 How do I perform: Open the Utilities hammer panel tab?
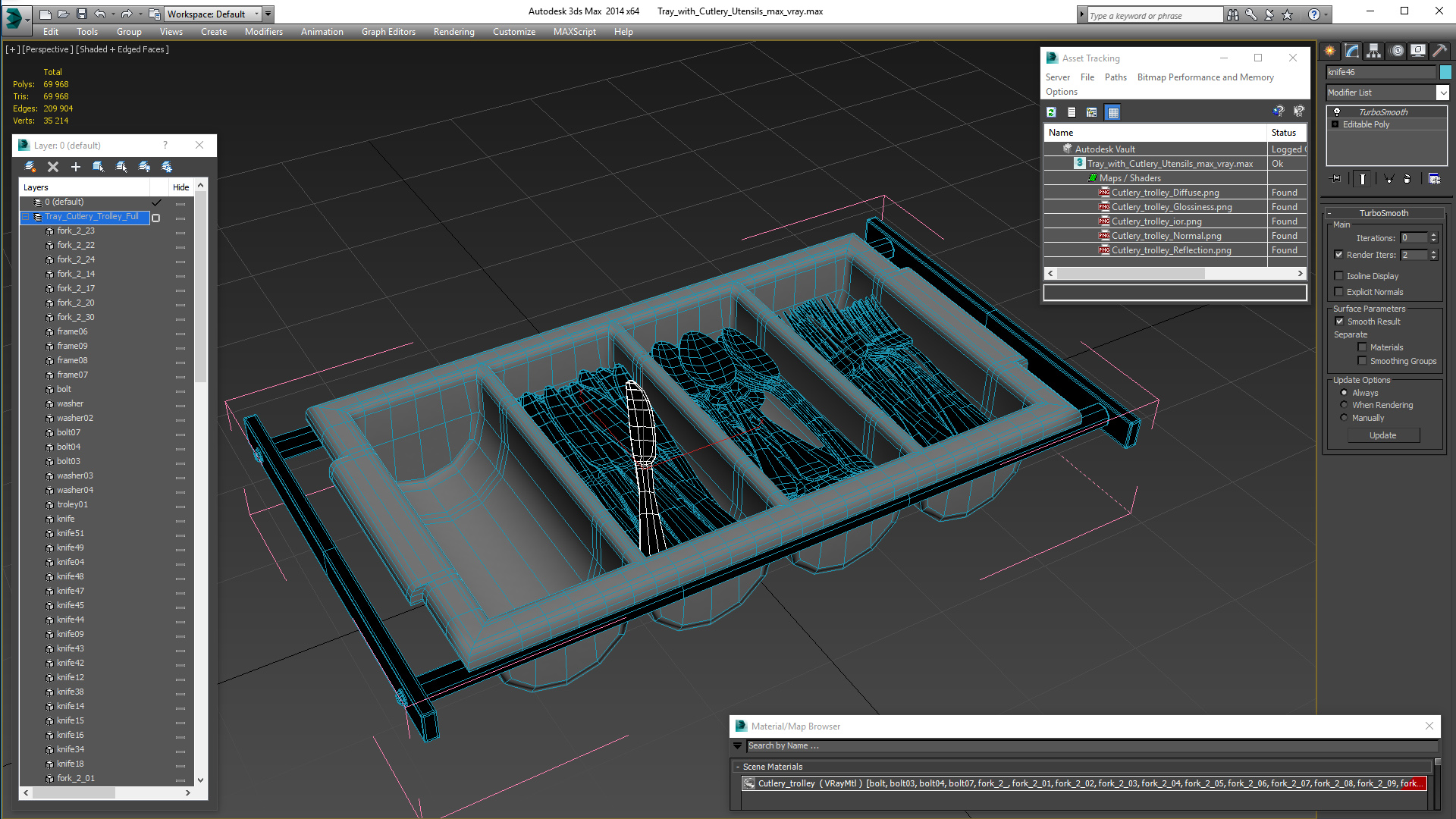(1440, 51)
